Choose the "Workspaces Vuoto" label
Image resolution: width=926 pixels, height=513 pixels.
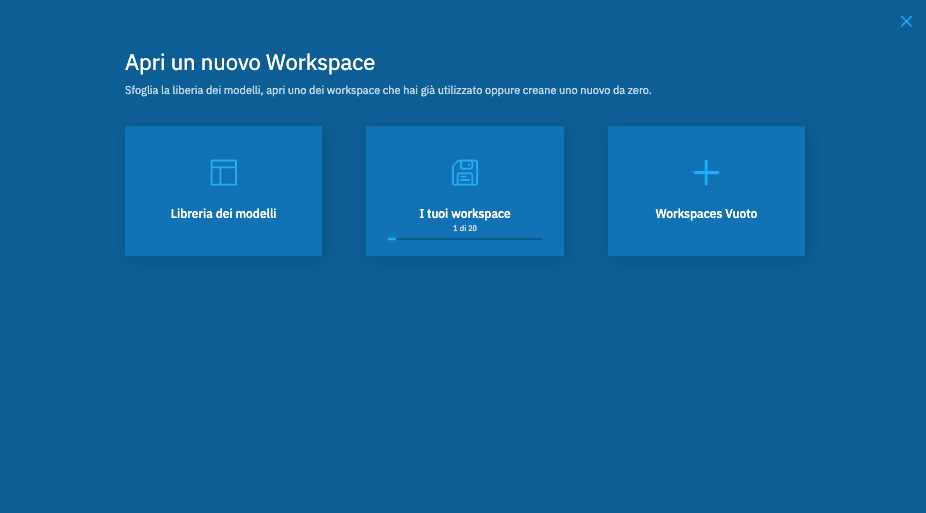coord(706,214)
